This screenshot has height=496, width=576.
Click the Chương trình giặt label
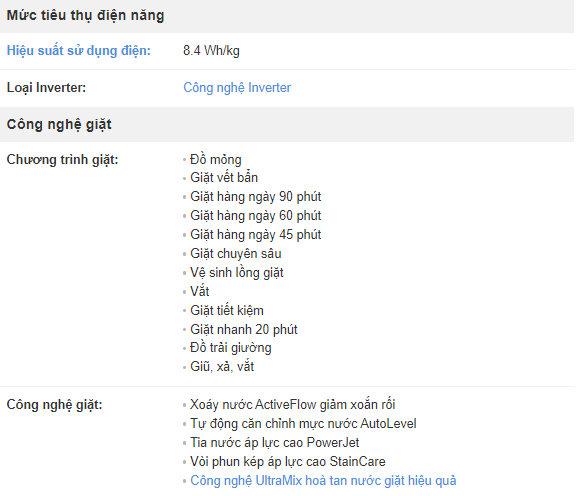click(62, 160)
